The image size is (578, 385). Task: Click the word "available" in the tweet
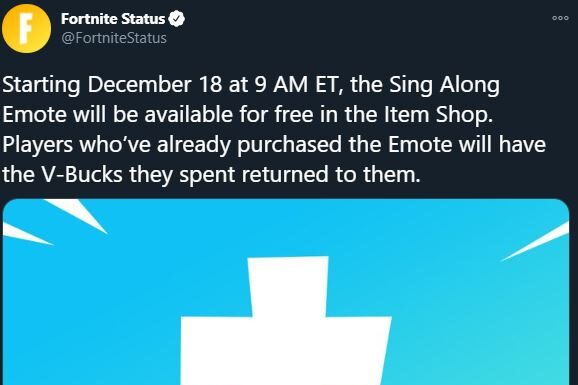(x=188, y=115)
